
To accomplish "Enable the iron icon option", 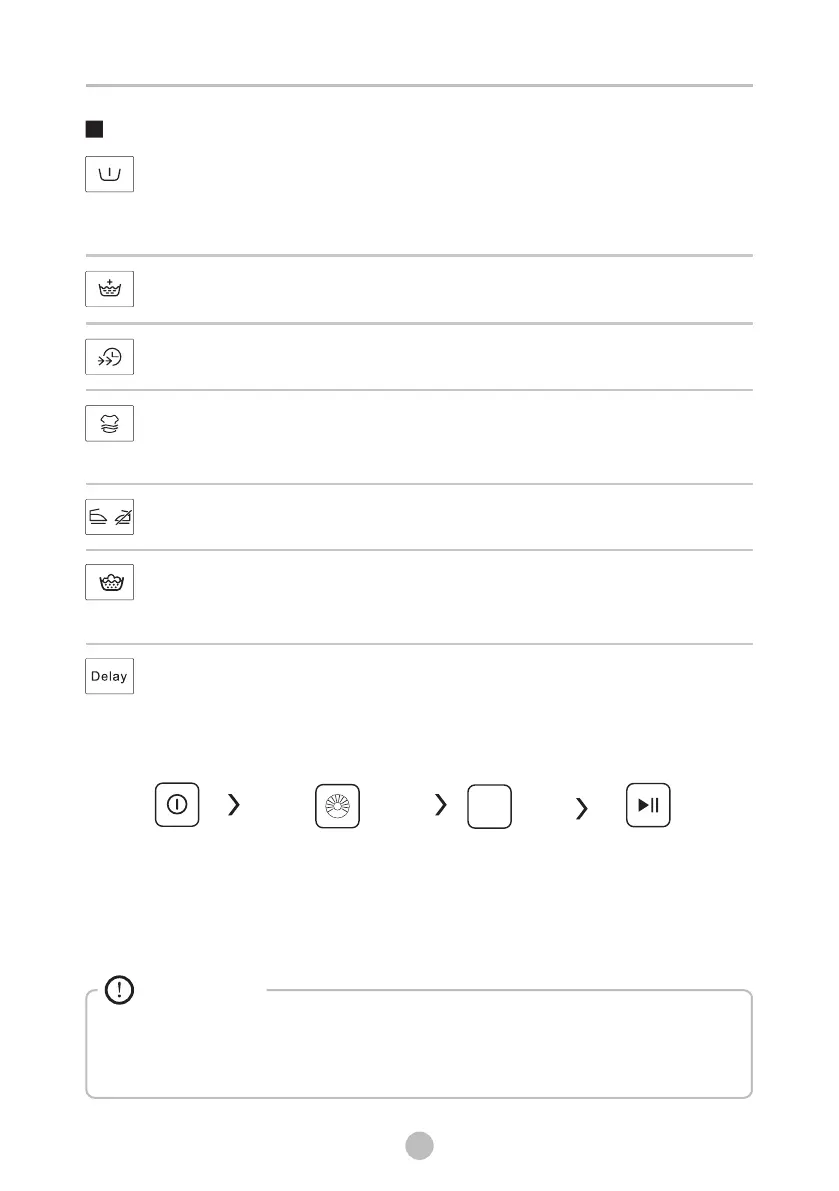I will [98, 519].
